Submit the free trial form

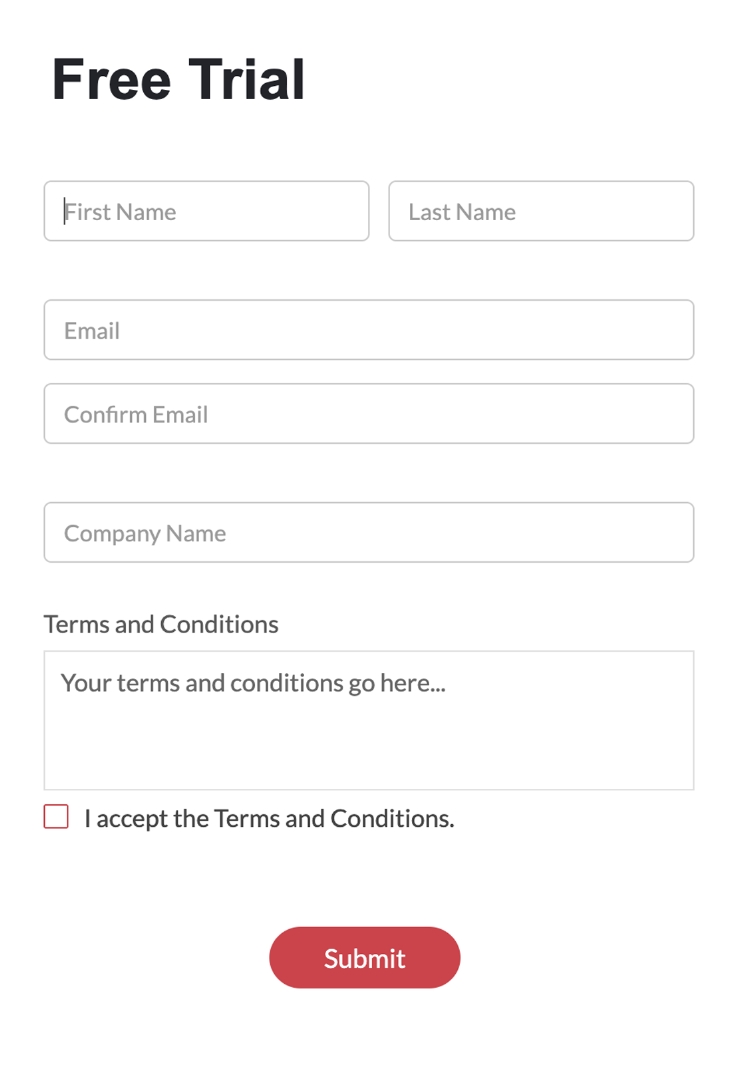(364, 958)
